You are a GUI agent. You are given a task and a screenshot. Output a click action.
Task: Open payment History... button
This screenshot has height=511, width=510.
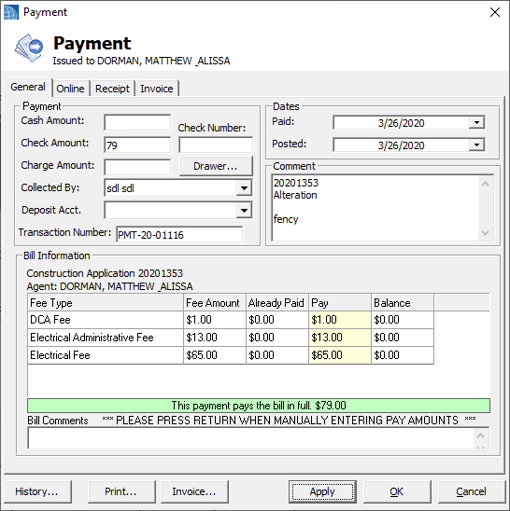pos(38,492)
